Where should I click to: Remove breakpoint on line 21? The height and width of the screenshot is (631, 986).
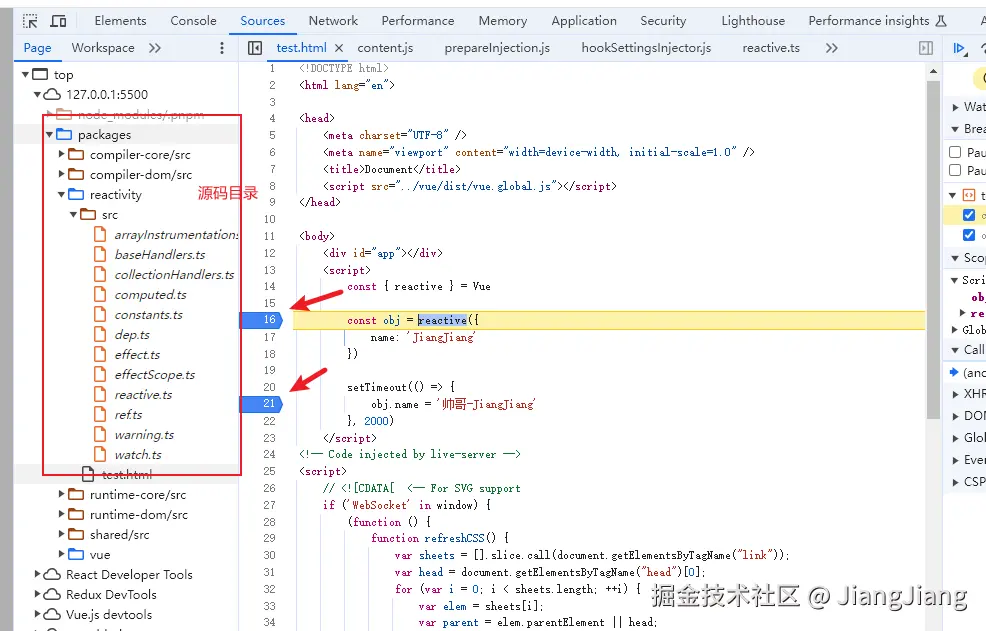[262, 403]
